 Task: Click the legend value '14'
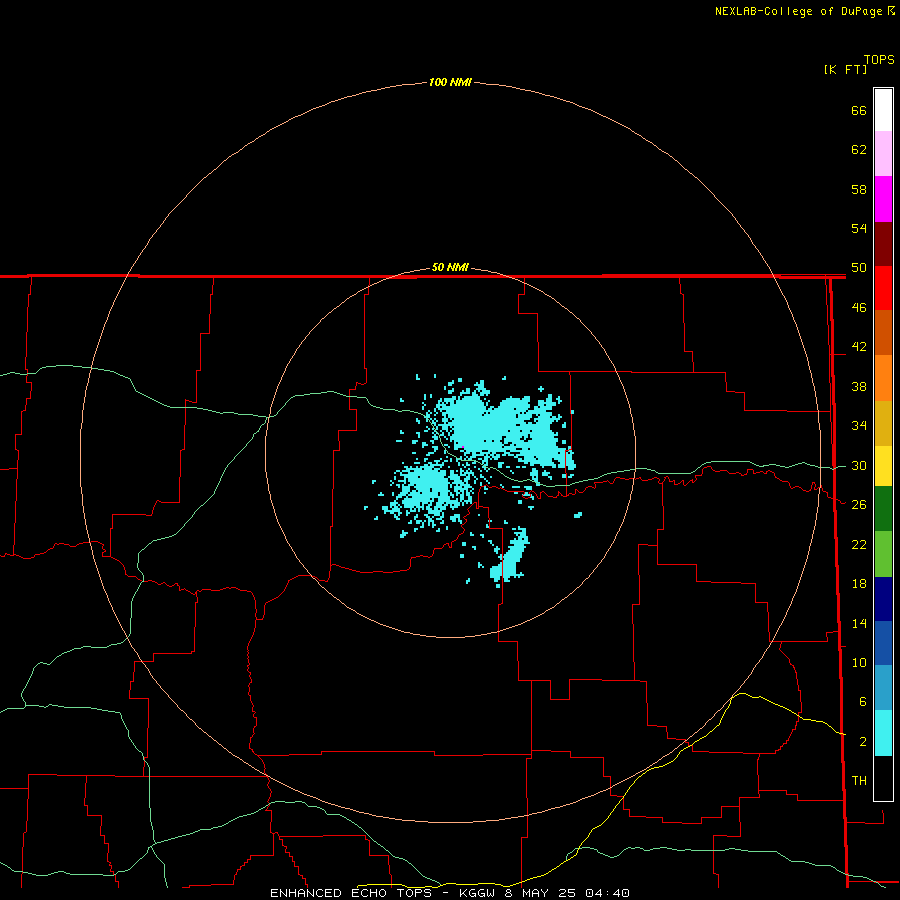pos(859,623)
